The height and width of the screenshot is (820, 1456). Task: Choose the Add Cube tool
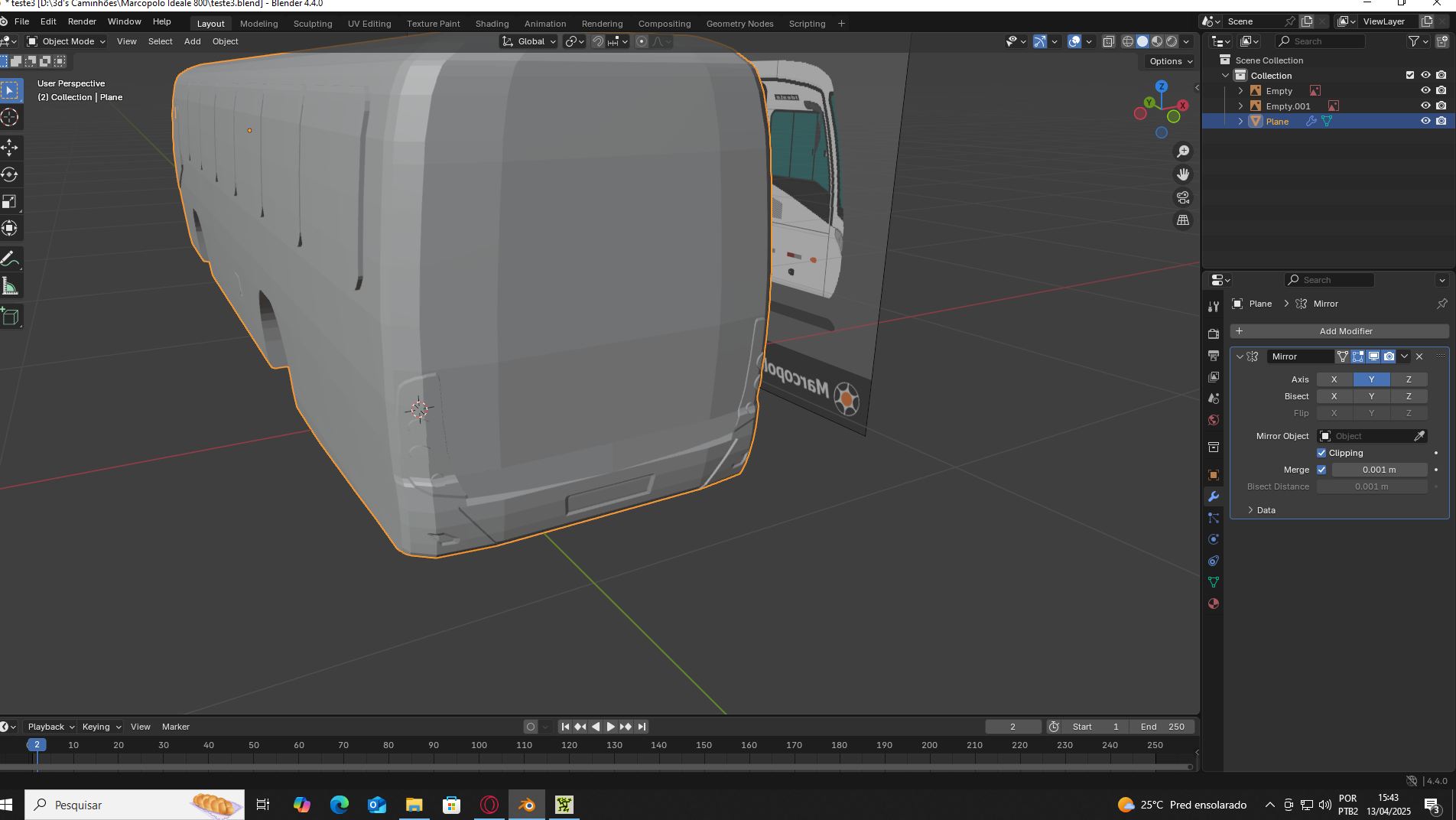tap(10, 317)
